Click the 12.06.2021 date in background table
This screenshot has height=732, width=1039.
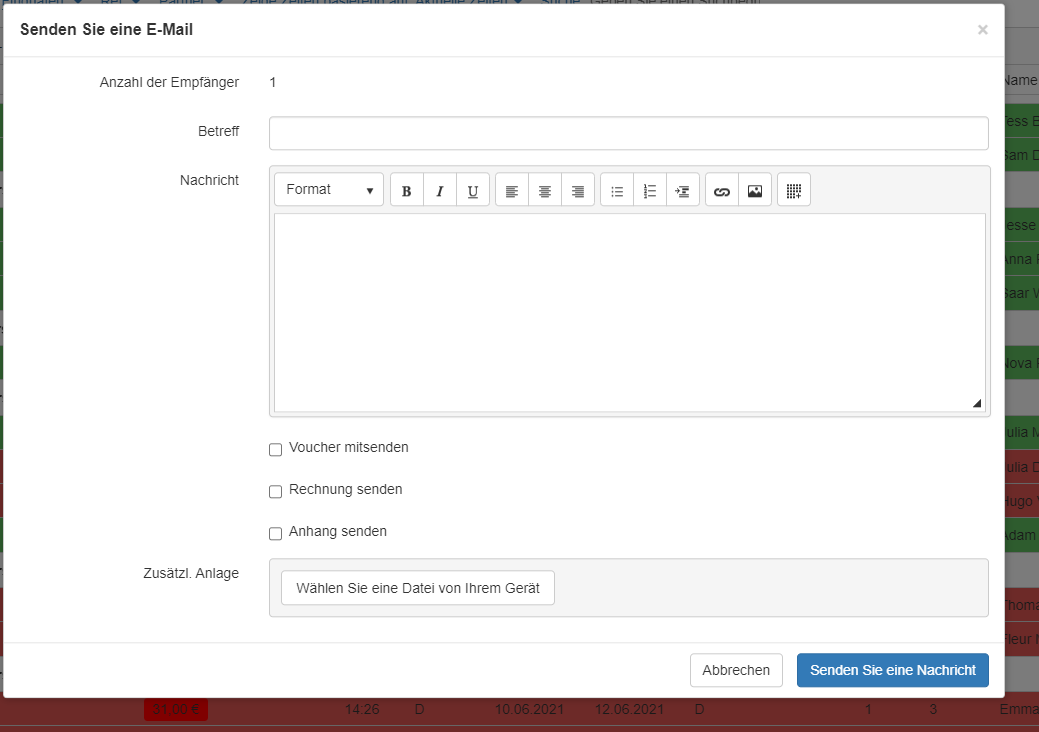[629, 709]
